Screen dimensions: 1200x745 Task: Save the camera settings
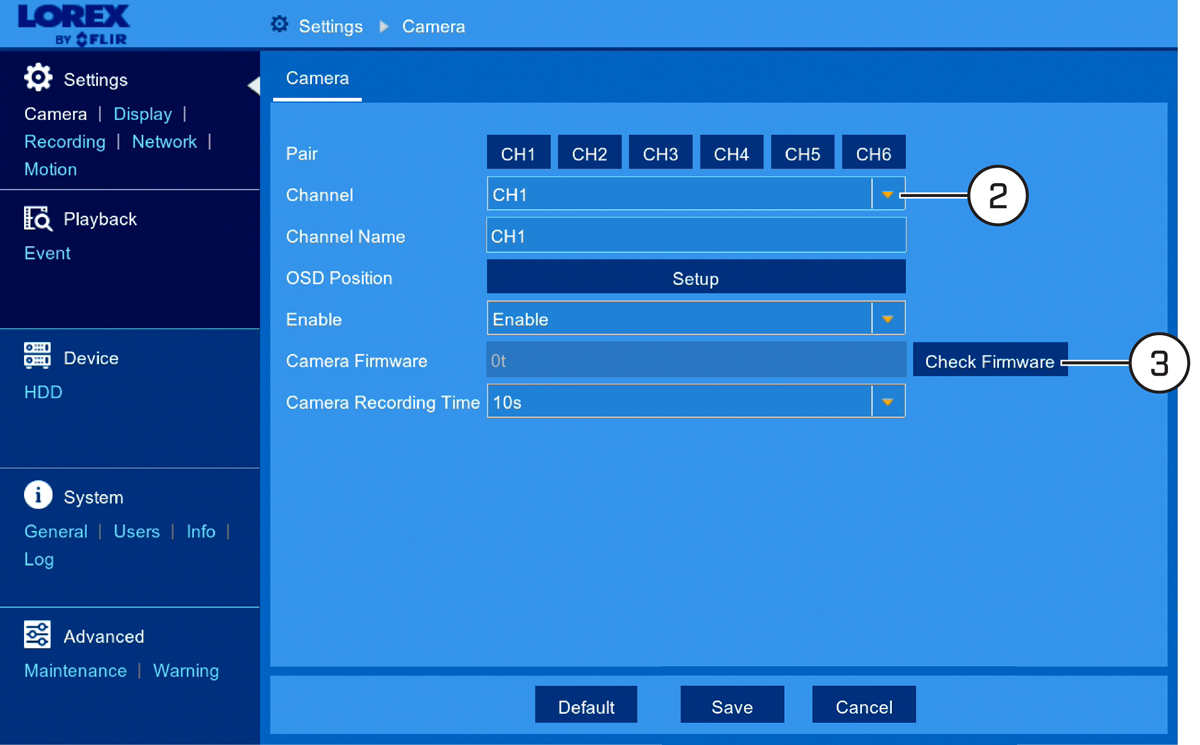732,705
